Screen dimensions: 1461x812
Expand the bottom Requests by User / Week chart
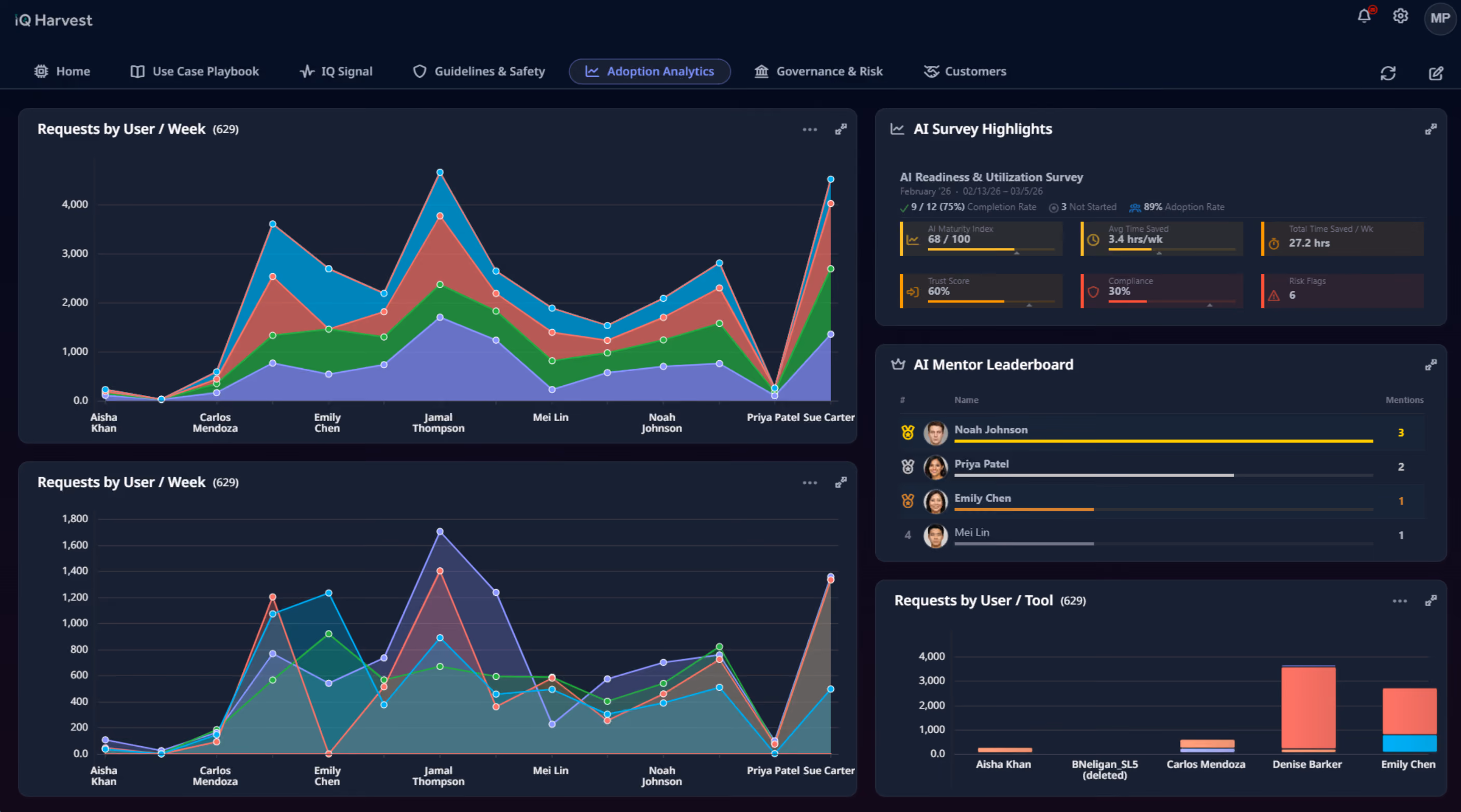coord(841,482)
